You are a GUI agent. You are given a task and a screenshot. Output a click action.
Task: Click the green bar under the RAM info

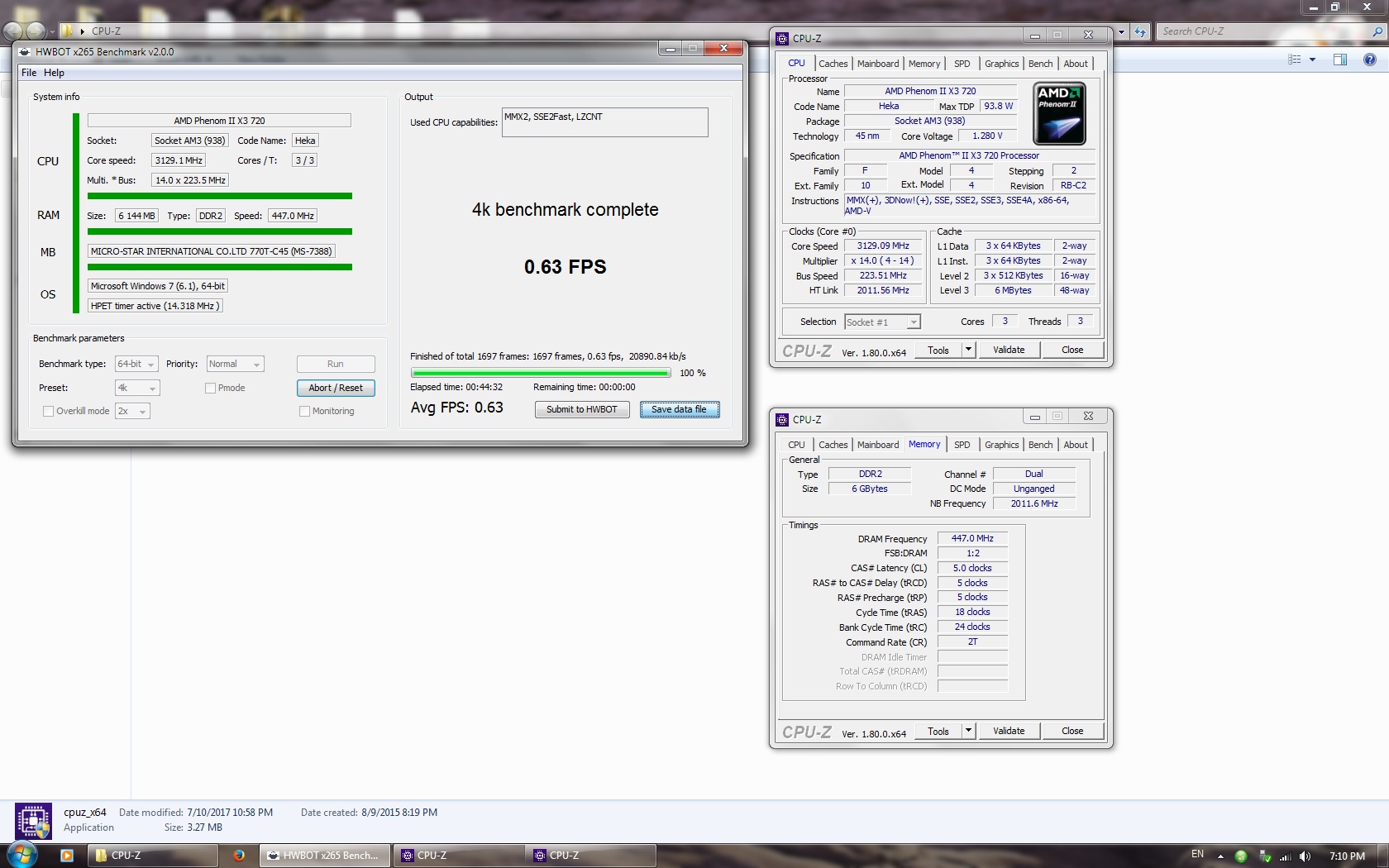[220, 231]
